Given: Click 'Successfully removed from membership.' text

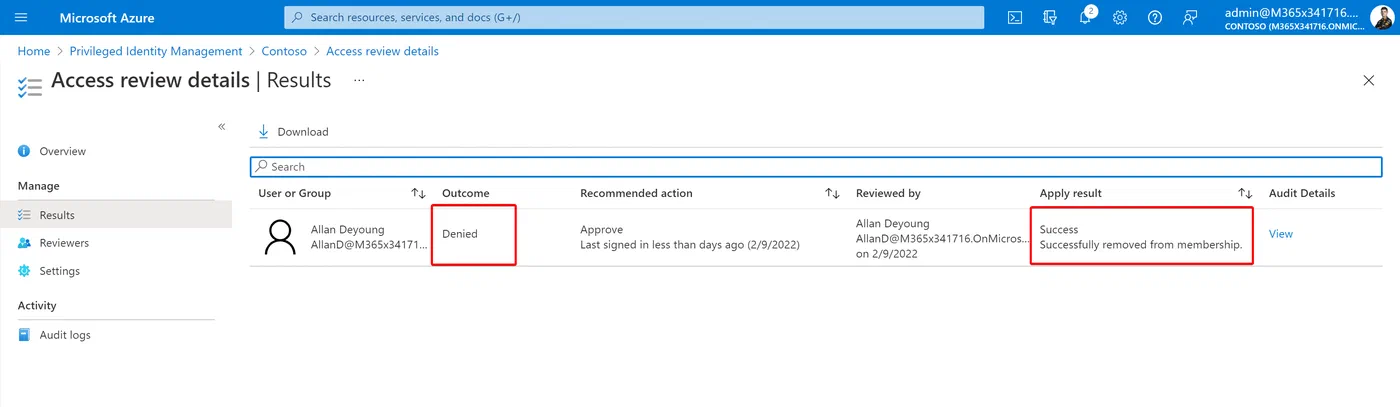Looking at the screenshot, I should click(1141, 245).
